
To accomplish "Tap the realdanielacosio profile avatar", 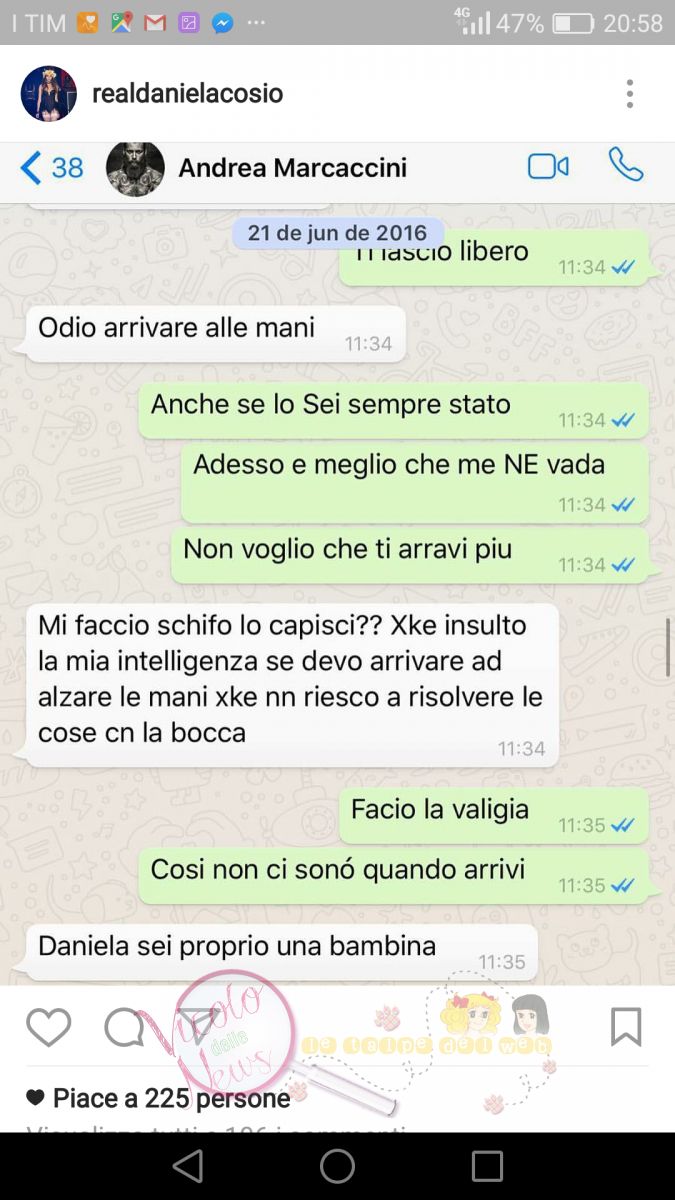I will pyautogui.click(x=49, y=94).
